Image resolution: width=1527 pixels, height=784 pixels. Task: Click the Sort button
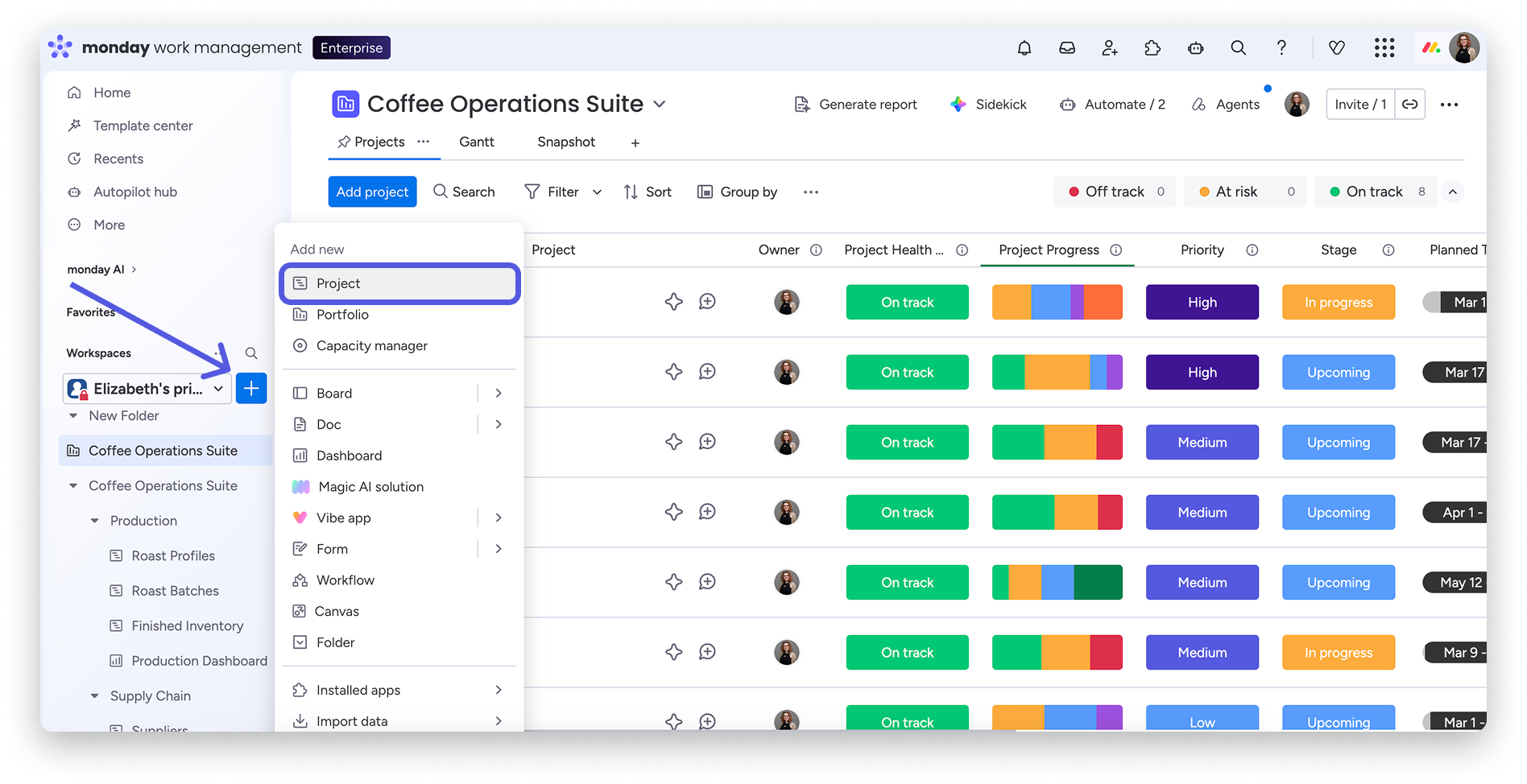pos(648,192)
